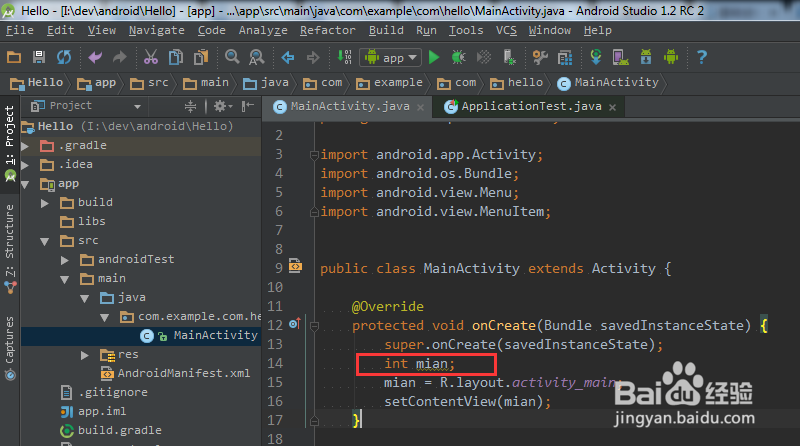Click the Find magnifier icon
This screenshot has width=800, height=446.
point(232,57)
